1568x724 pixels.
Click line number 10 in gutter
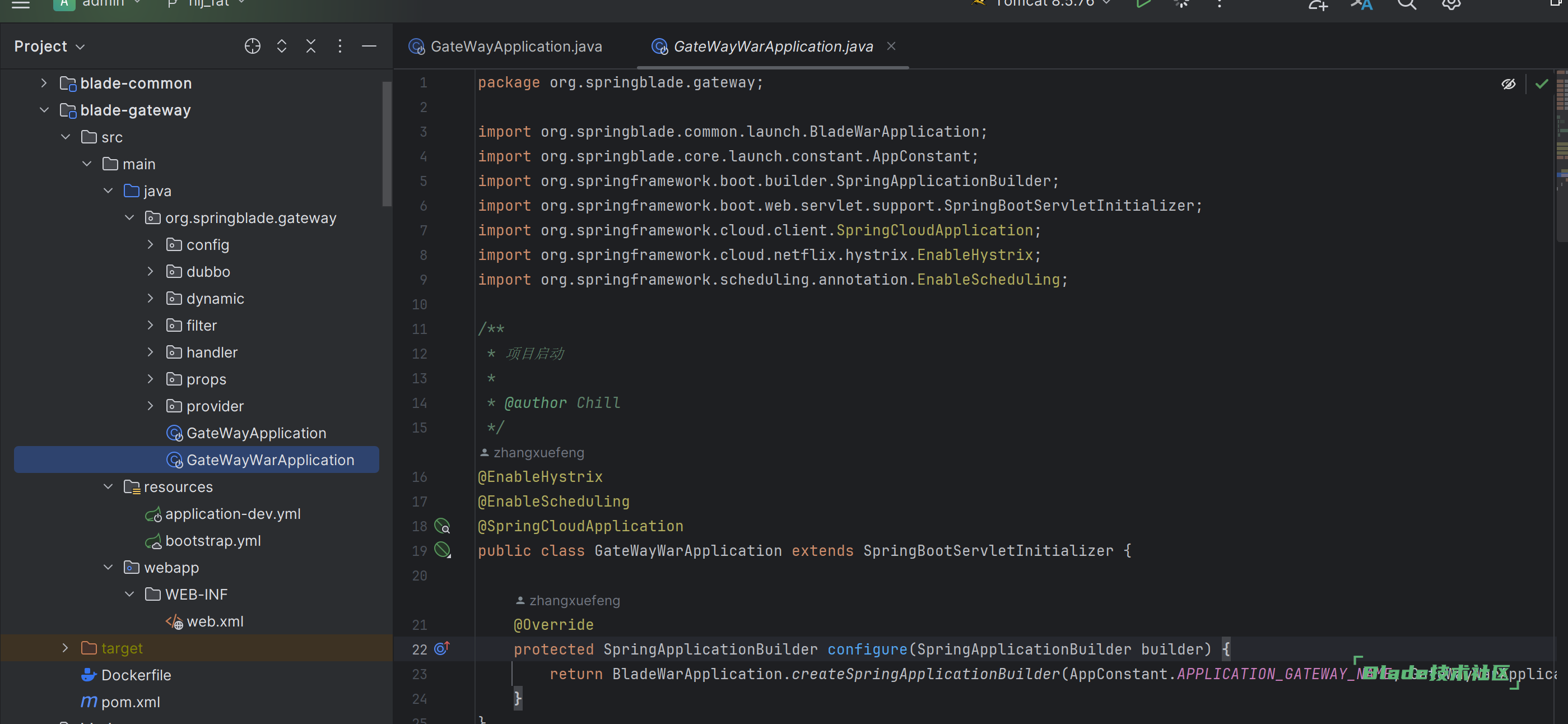point(420,304)
